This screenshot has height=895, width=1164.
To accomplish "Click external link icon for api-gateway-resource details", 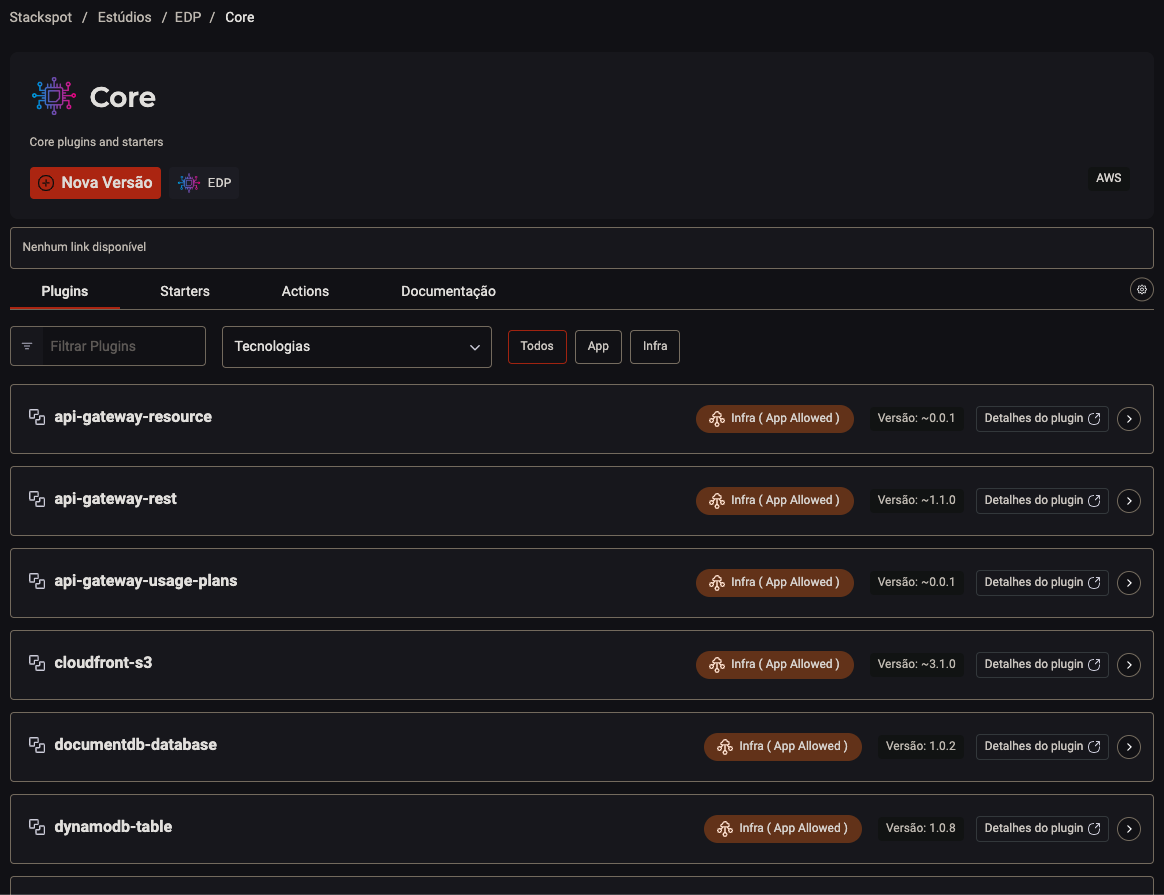I will (1094, 419).
